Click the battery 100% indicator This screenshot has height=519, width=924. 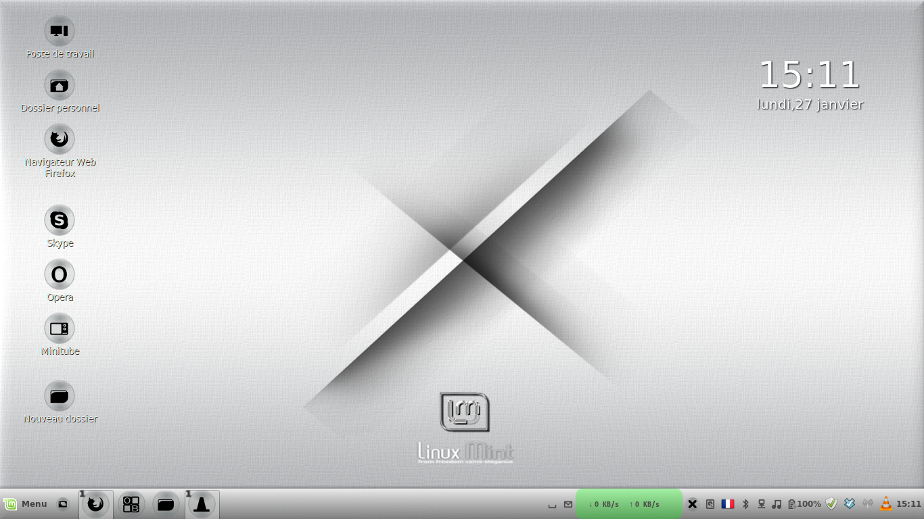click(805, 504)
